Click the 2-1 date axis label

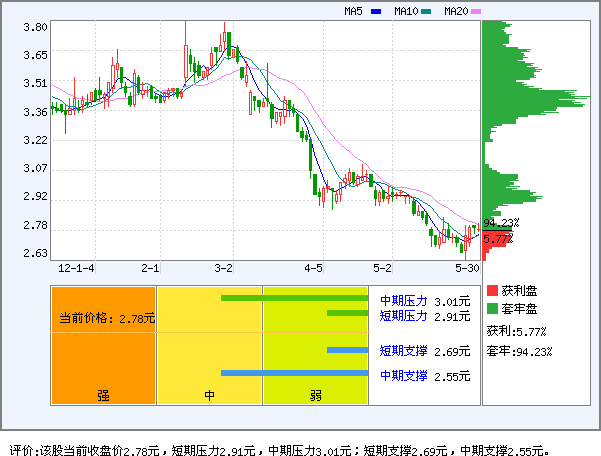click(150, 268)
